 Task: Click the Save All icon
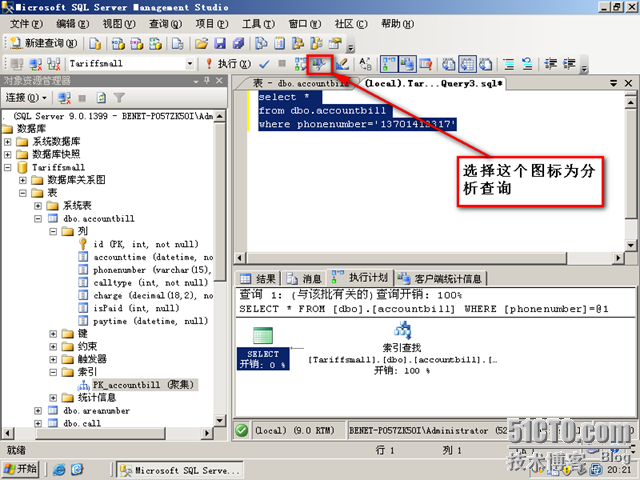(x=238, y=43)
